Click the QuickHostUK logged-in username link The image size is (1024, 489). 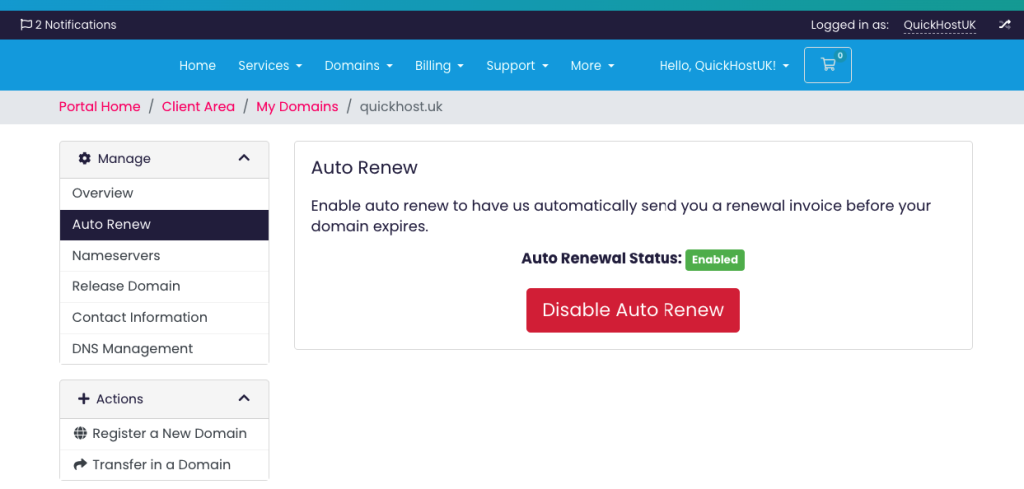pos(940,25)
